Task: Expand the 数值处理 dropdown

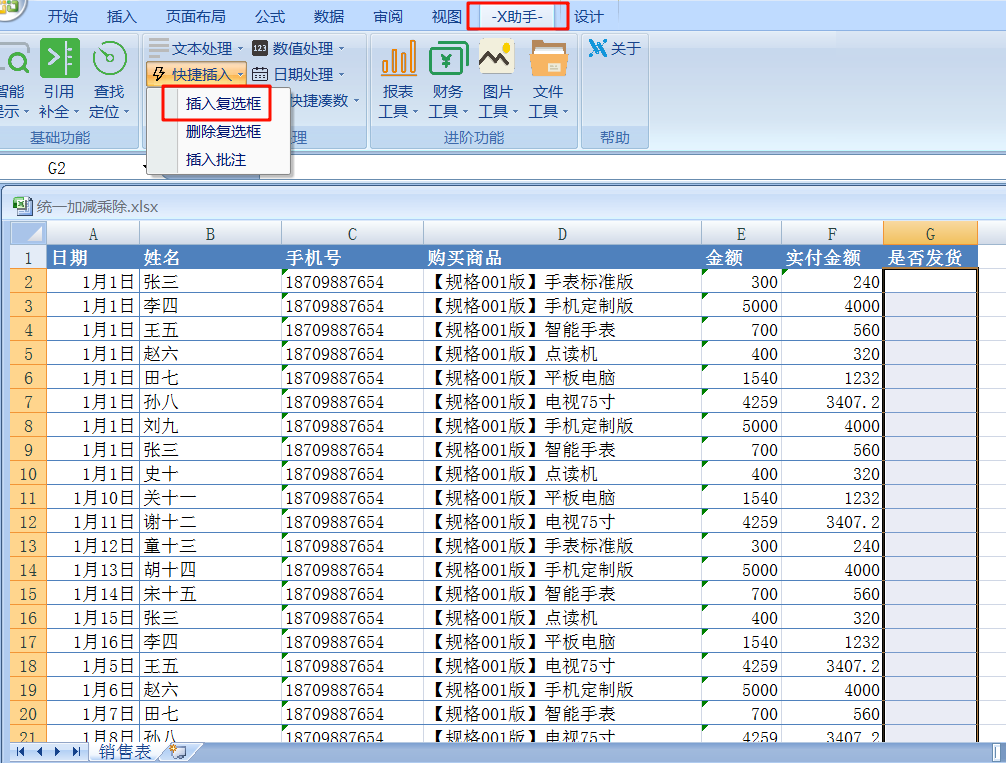Action: tap(341, 49)
